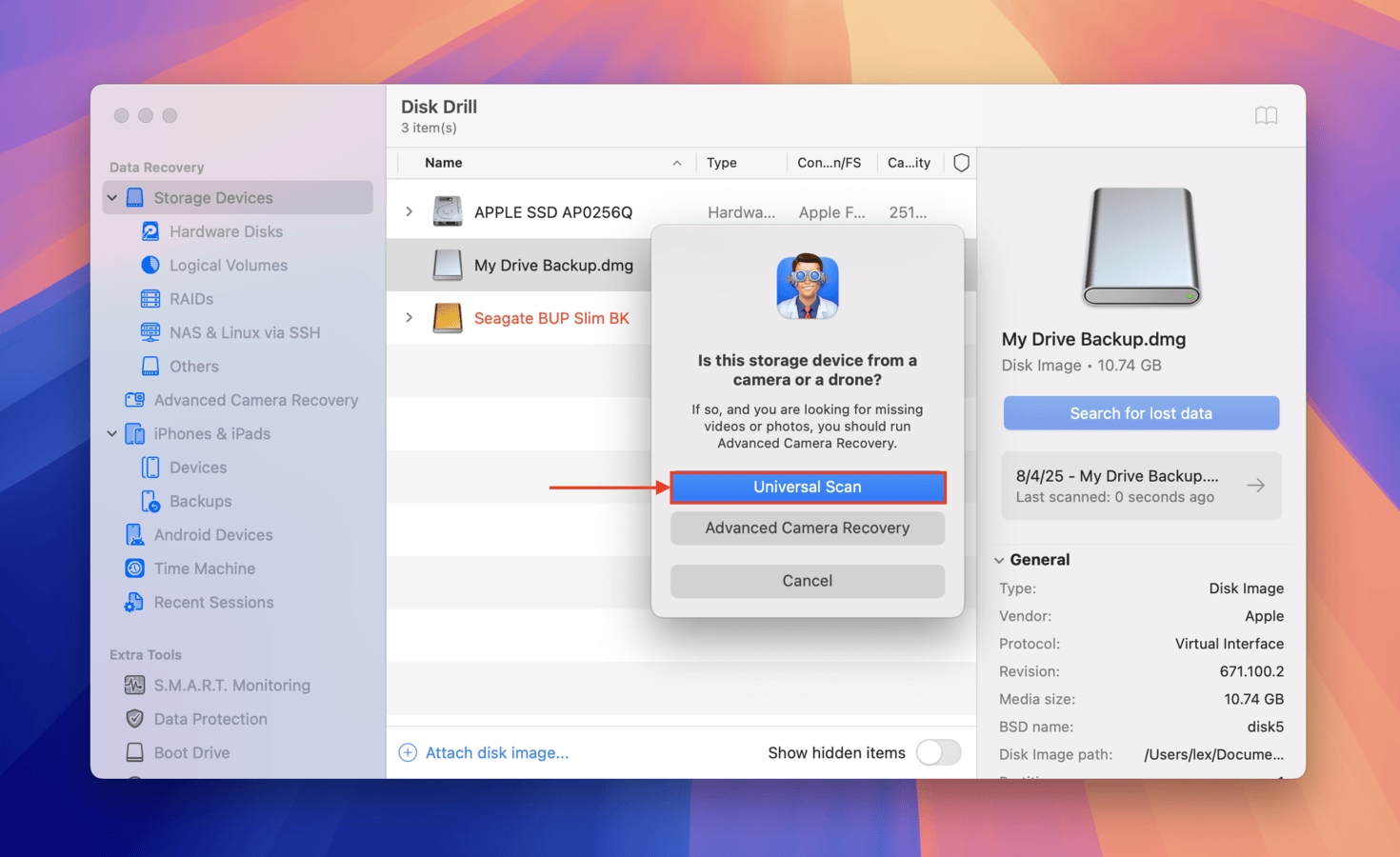This screenshot has height=857, width=1400.
Task: Expand the Seagate BUP Slim BK row
Action: [x=410, y=317]
